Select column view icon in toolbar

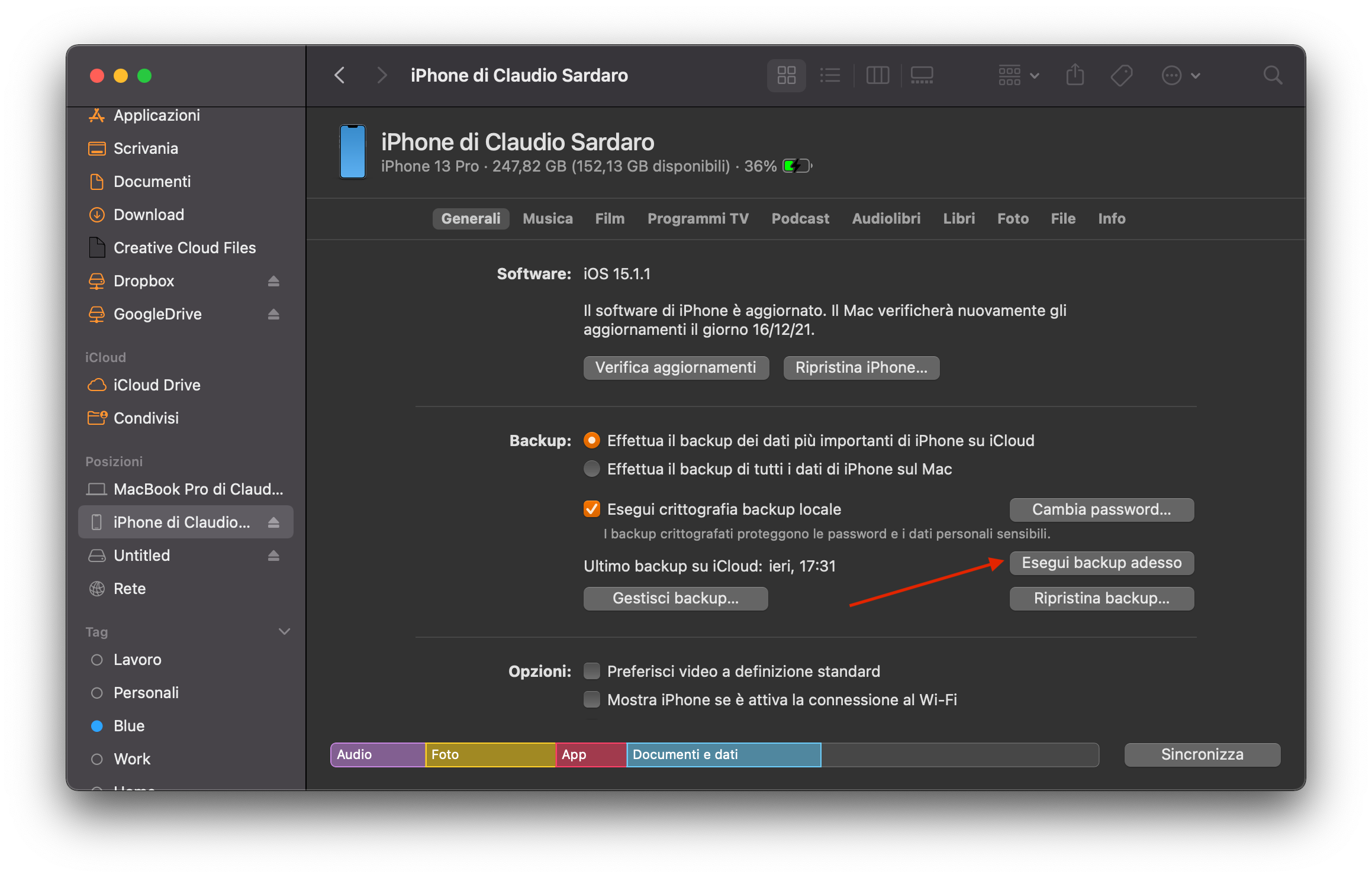(x=877, y=75)
